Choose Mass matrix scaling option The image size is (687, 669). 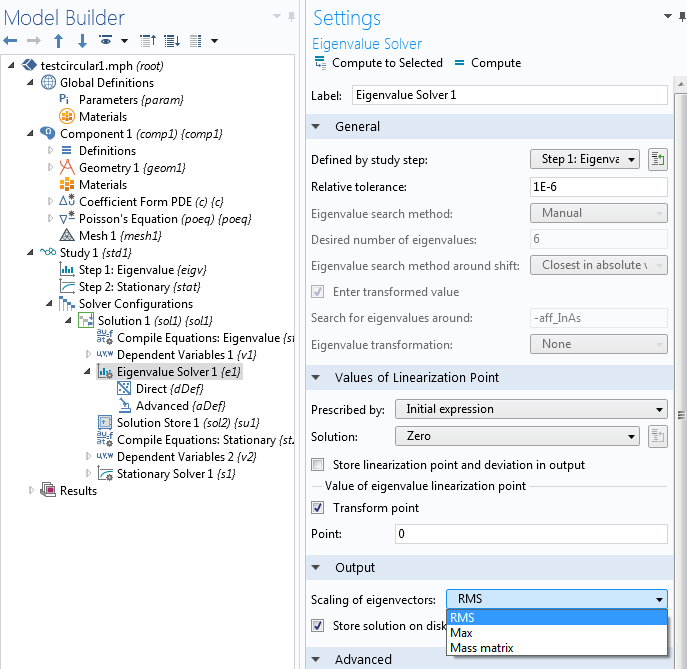[482, 648]
